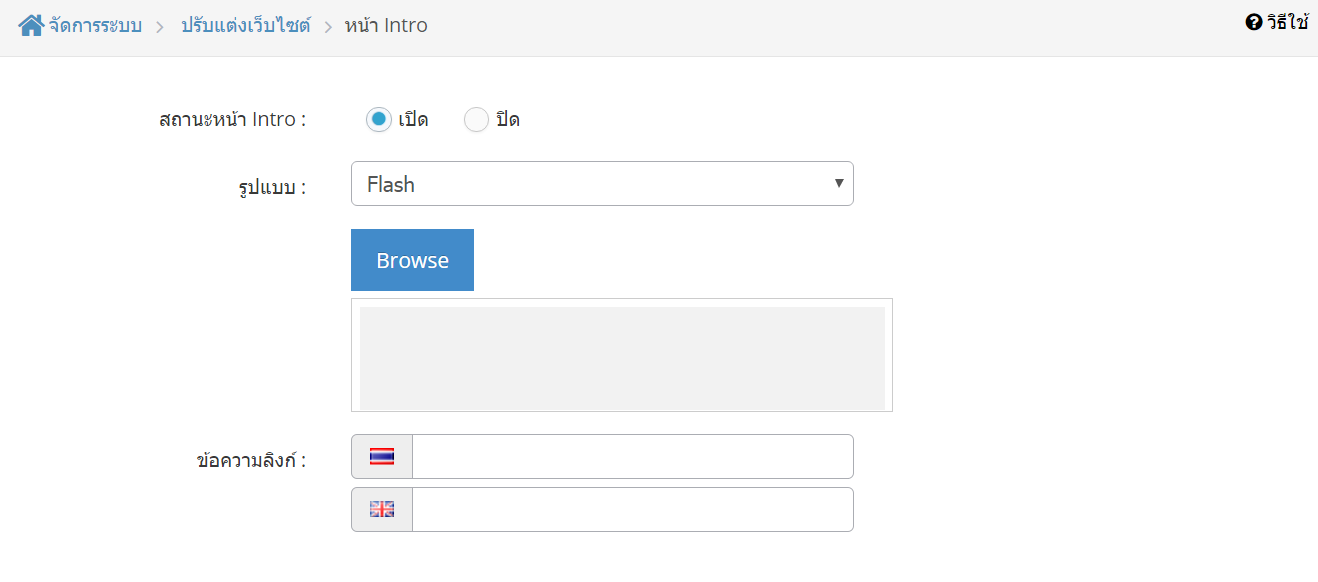Click the เปิด label text
Viewport: 1318px width, 582px height.
413,120
